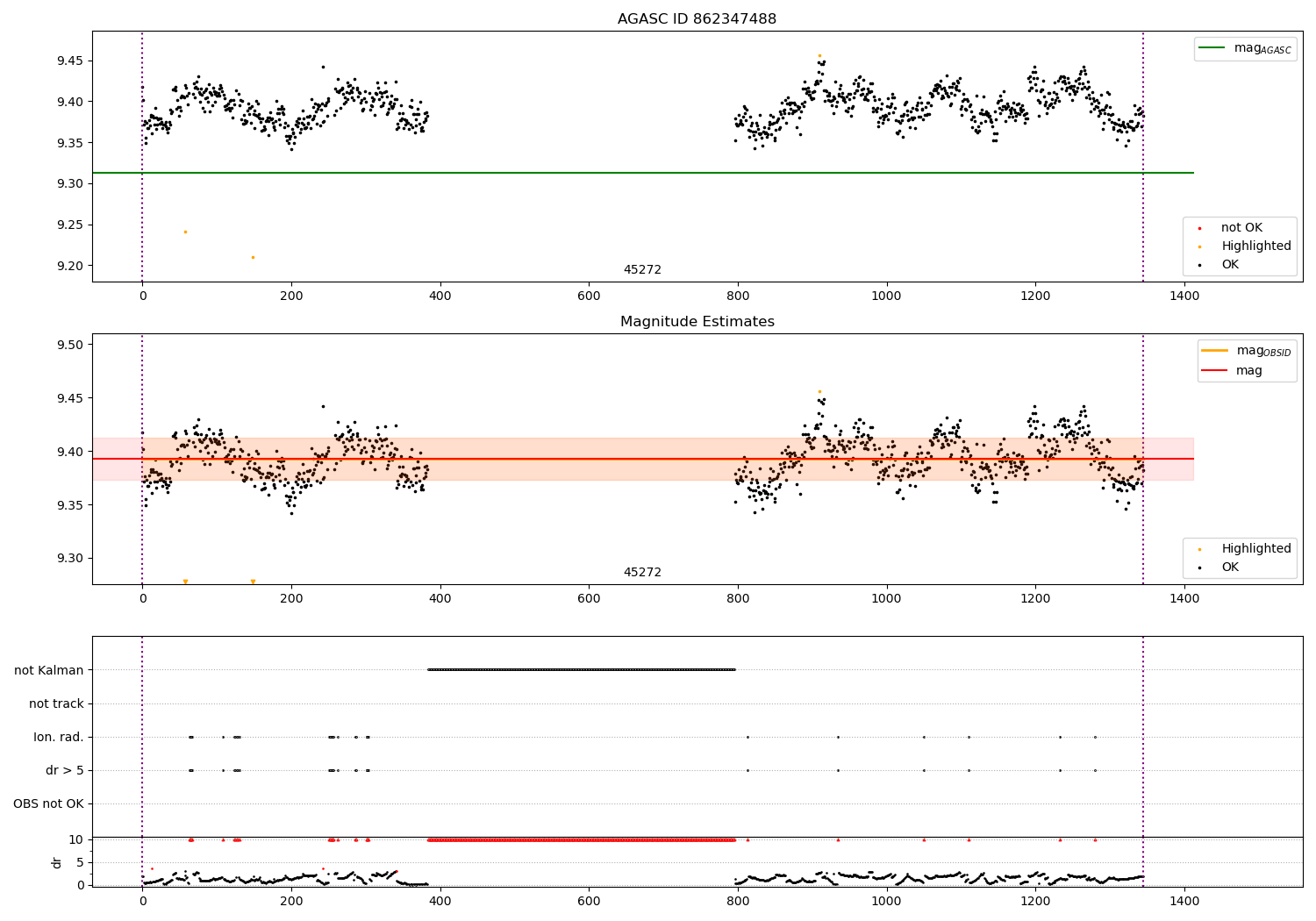Click the title 'AGASC ID 862347488'

point(697,19)
